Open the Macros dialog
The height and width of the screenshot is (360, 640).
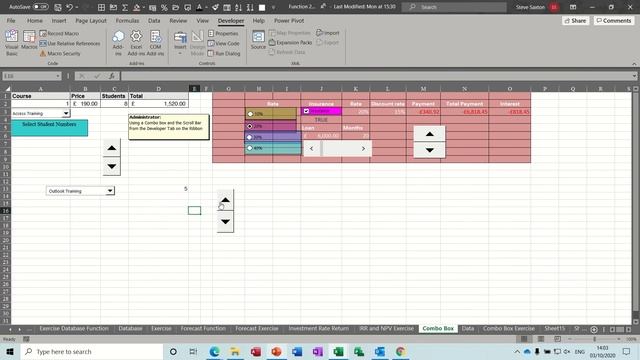coord(29,40)
